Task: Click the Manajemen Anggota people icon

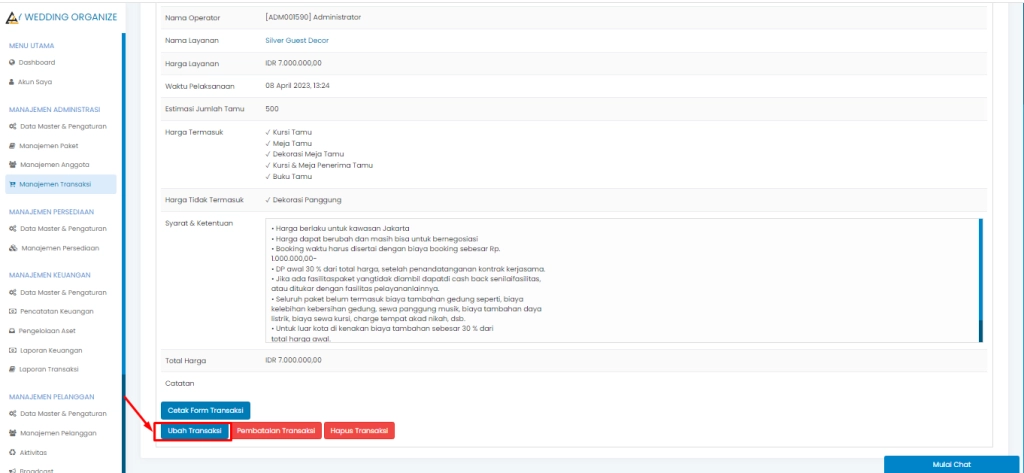Action: 12,165
